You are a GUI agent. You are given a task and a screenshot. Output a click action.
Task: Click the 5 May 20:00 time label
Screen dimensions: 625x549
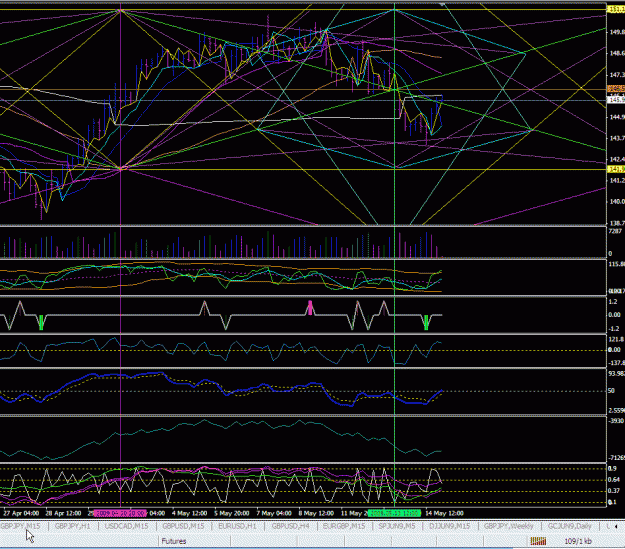point(232,513)
